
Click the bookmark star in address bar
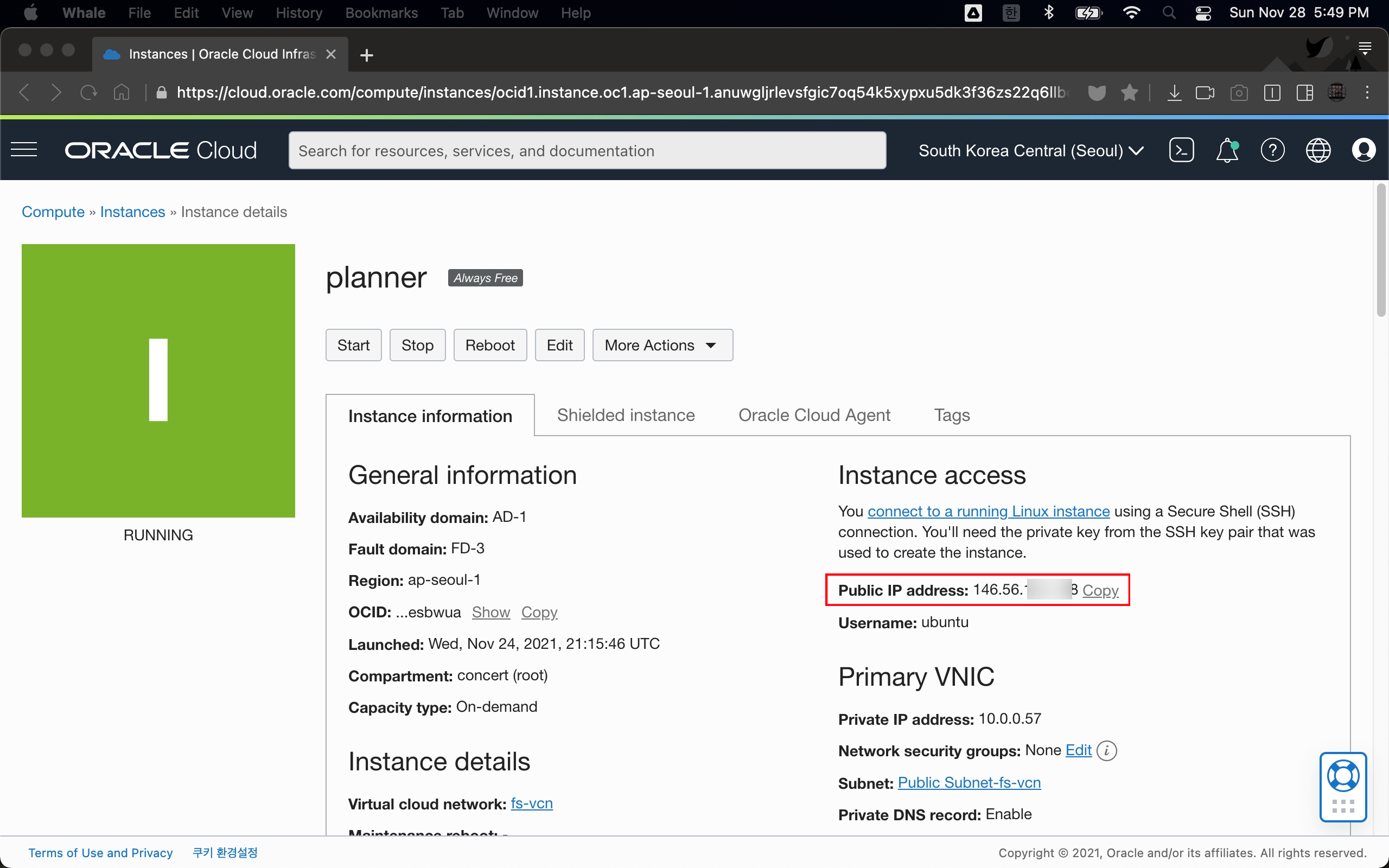click(1129, 92)
